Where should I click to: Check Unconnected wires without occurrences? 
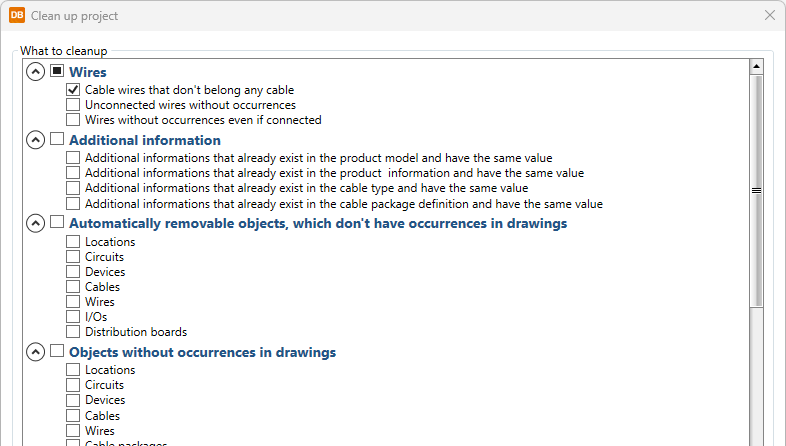click(x=73, y=105)
